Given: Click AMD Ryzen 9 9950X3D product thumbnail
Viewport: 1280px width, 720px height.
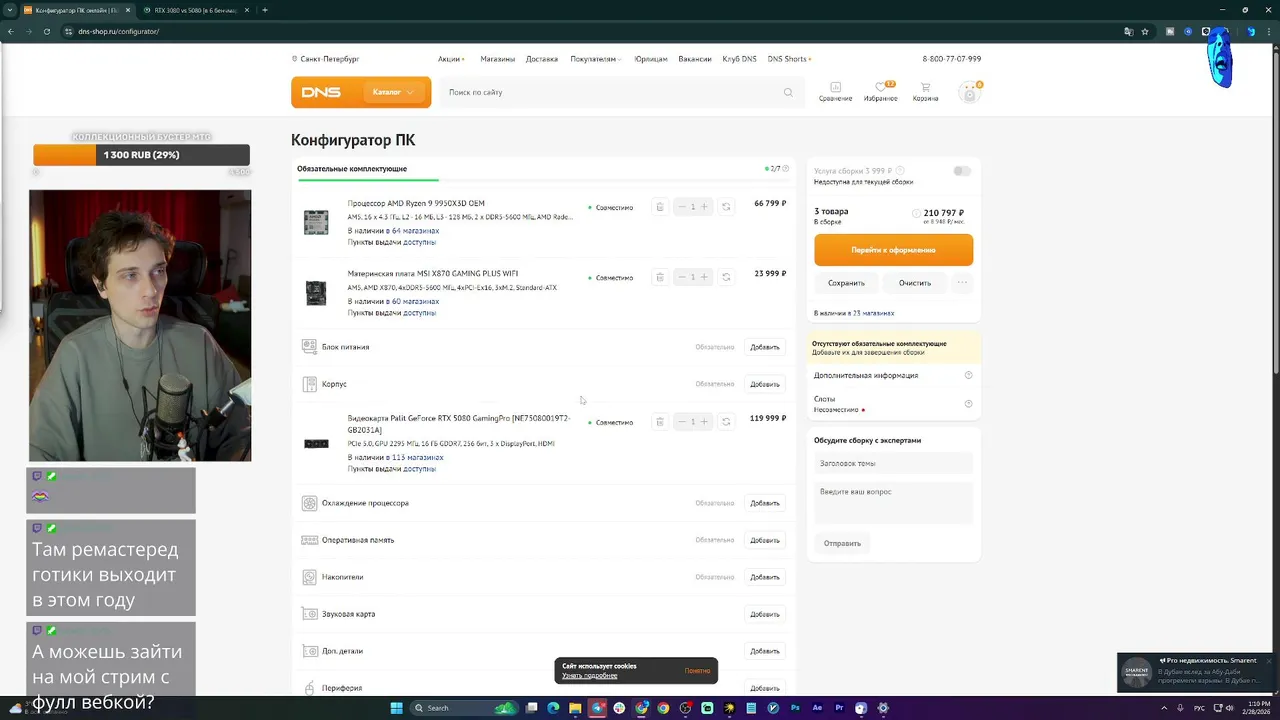Looking at the screenshot, I should pos(316,222).
